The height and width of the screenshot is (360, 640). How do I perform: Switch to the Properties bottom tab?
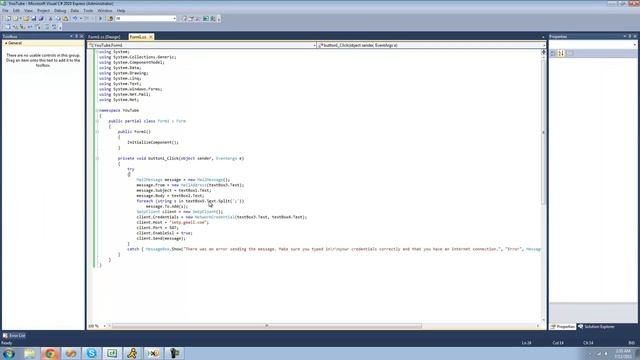click(562, 327)
